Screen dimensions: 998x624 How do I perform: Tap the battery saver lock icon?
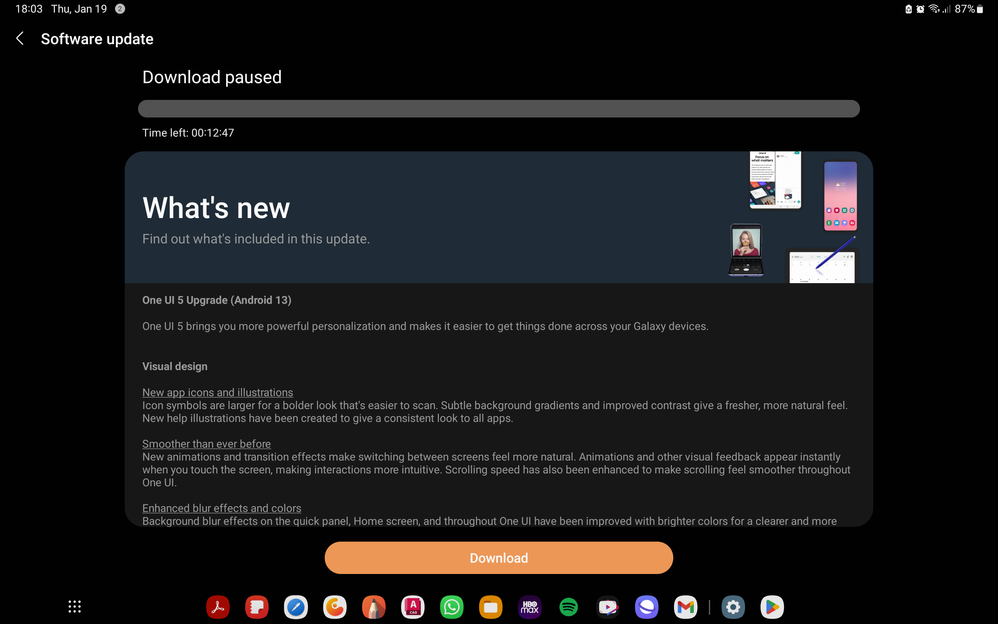point(908,9)
